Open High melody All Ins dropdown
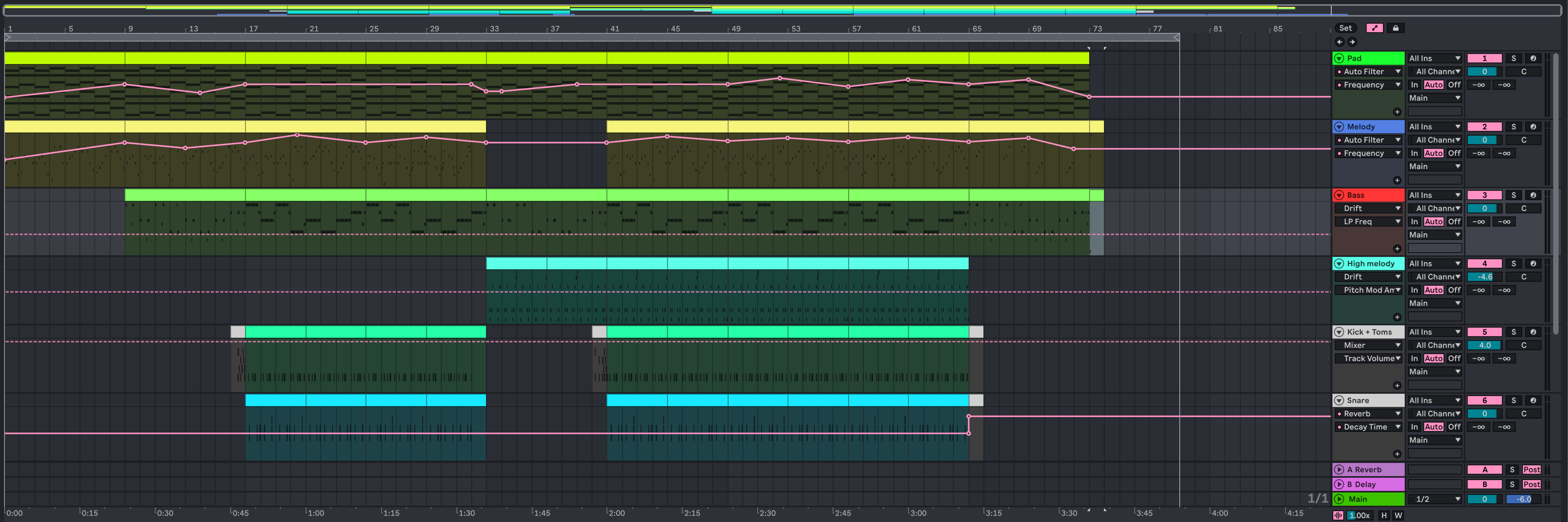This screenshot has width=1568, height=522. click(1435, 264)
